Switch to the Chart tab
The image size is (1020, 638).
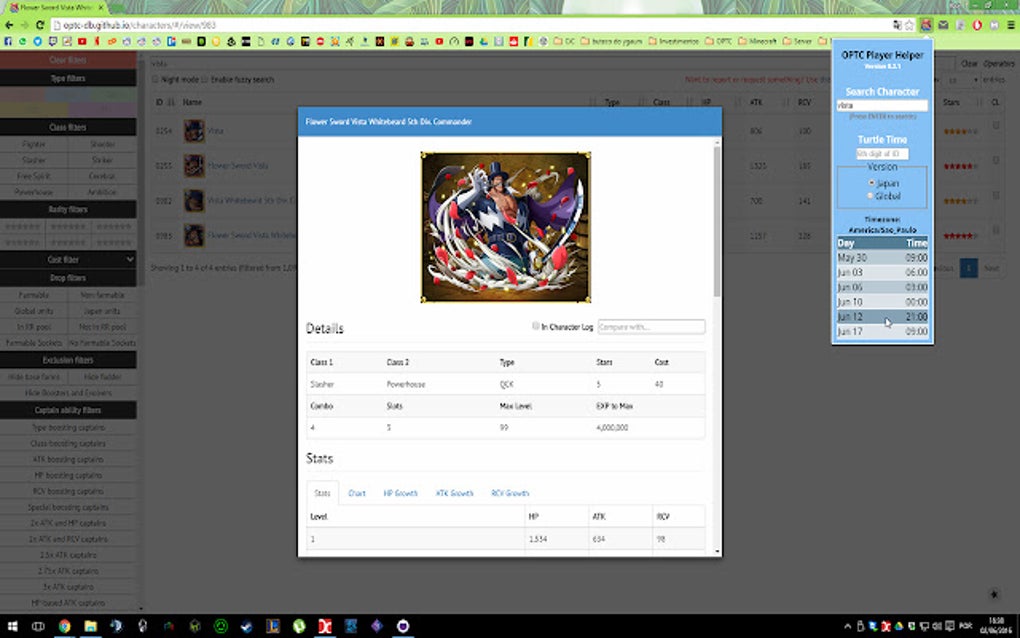357,493
